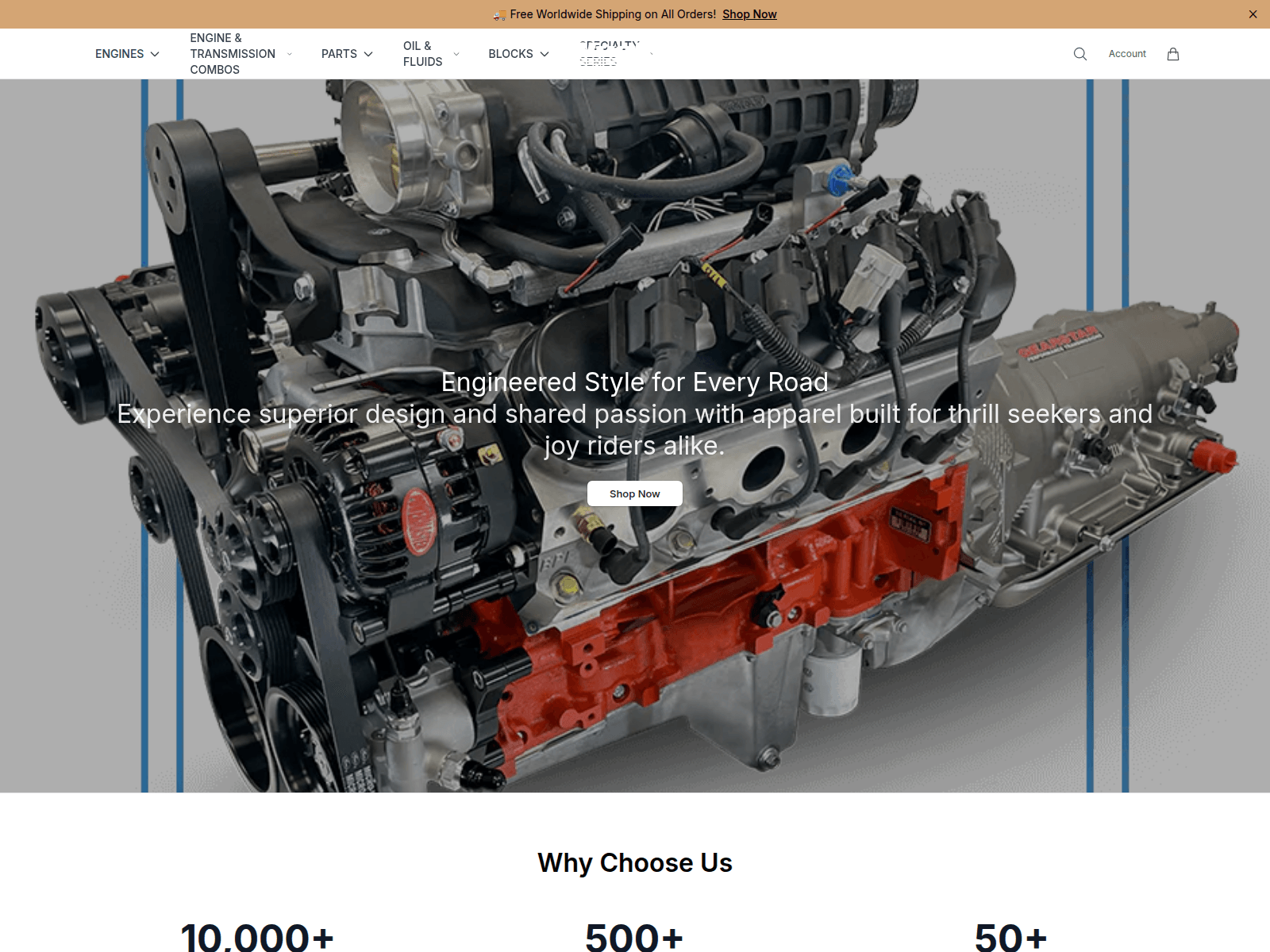Open the shopping bag cart icon
This screenshot has height=952, width=1270.
coord(1172,54)
